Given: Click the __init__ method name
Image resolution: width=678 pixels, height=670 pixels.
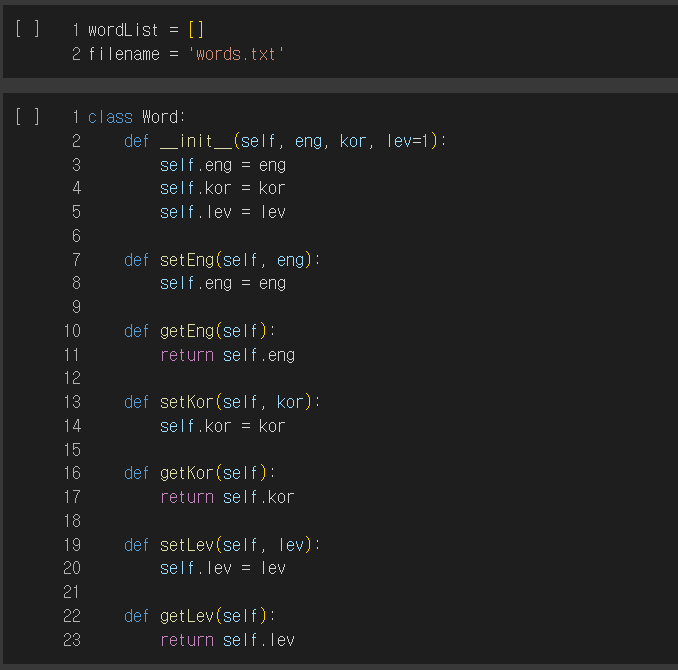Looking at the screenshot, I should pos(196,141).
